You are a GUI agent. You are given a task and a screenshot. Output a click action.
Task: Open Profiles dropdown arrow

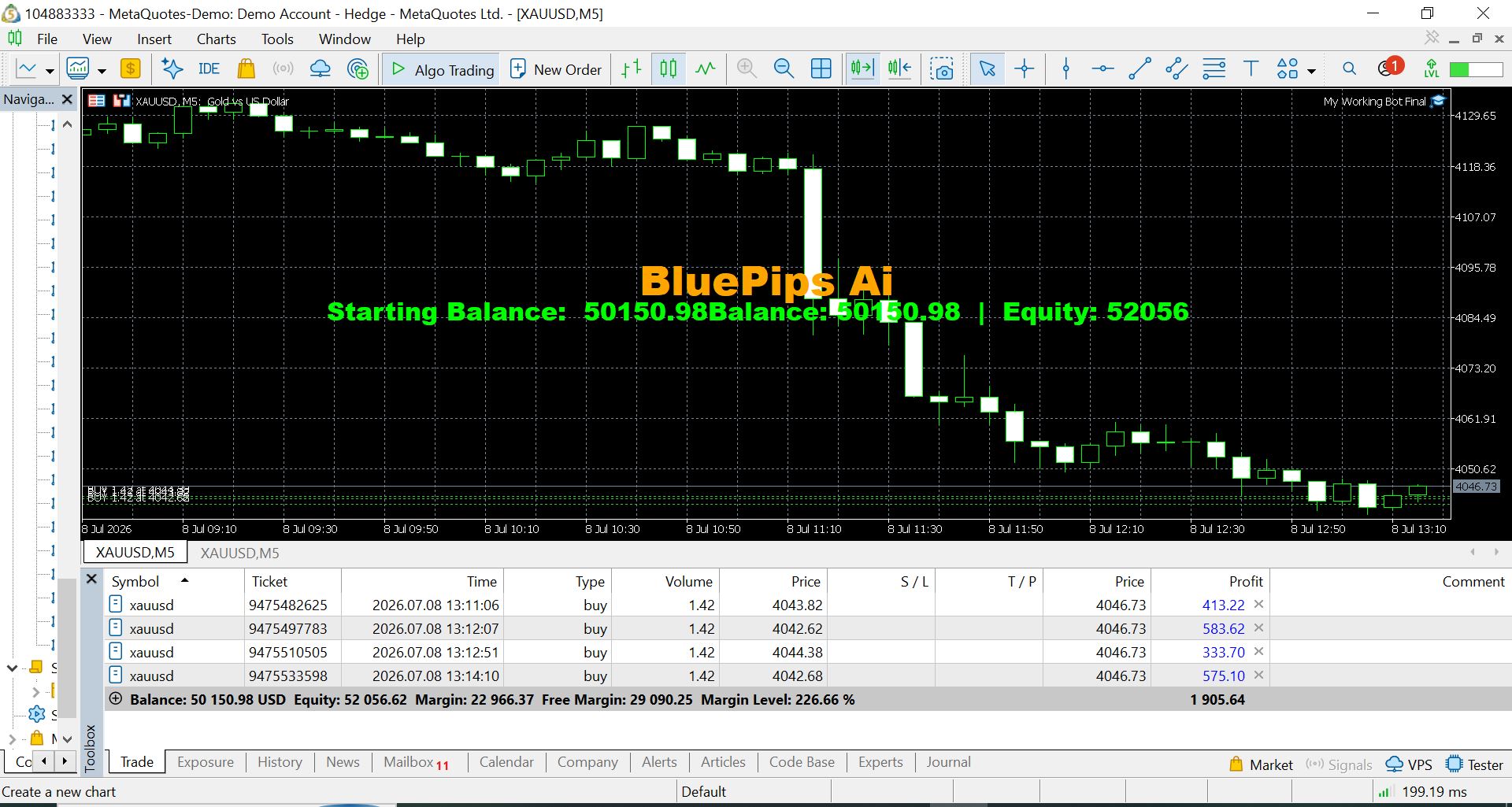click(x=102, y=71)
